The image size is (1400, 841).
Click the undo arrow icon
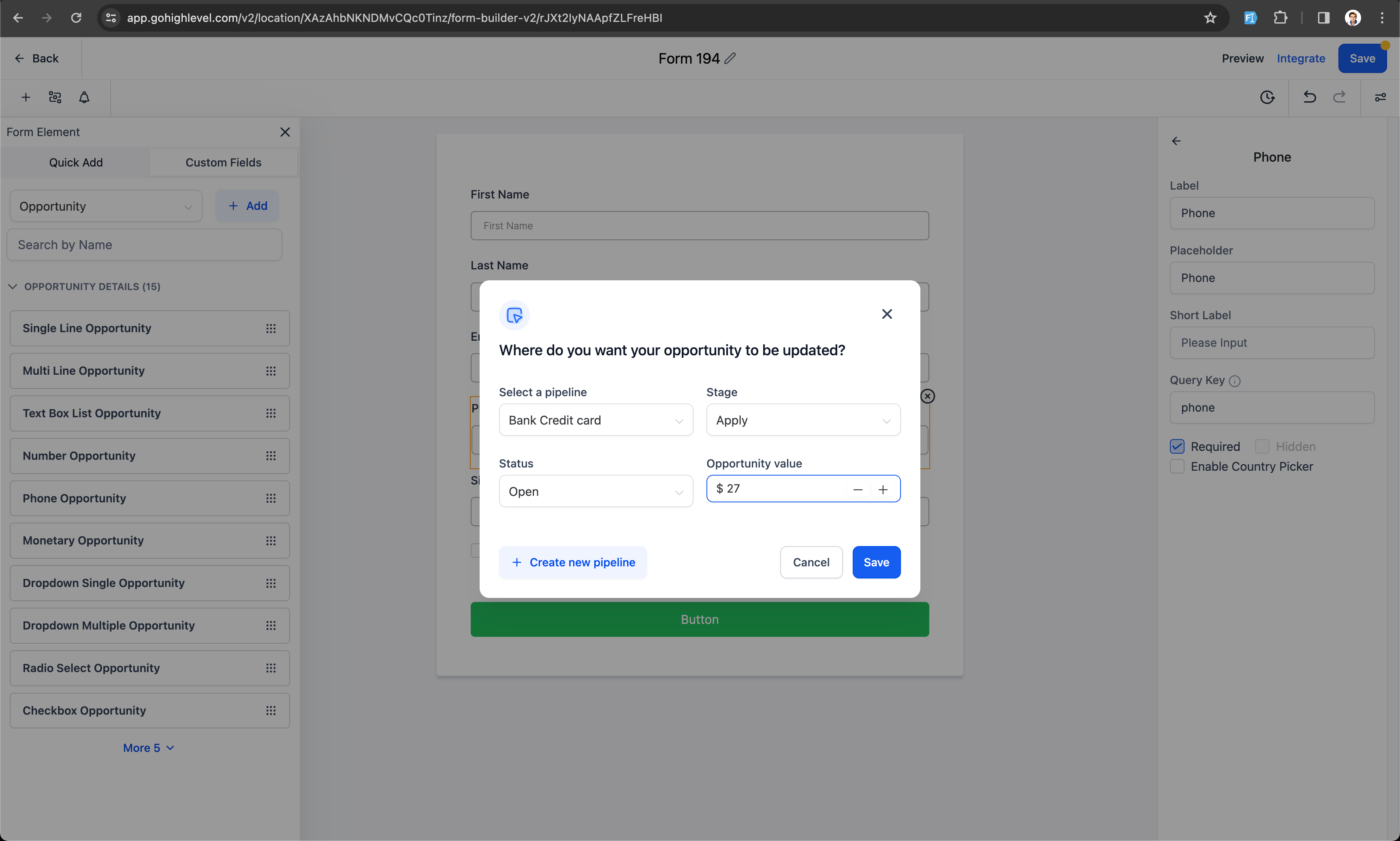click(1309, 98)
